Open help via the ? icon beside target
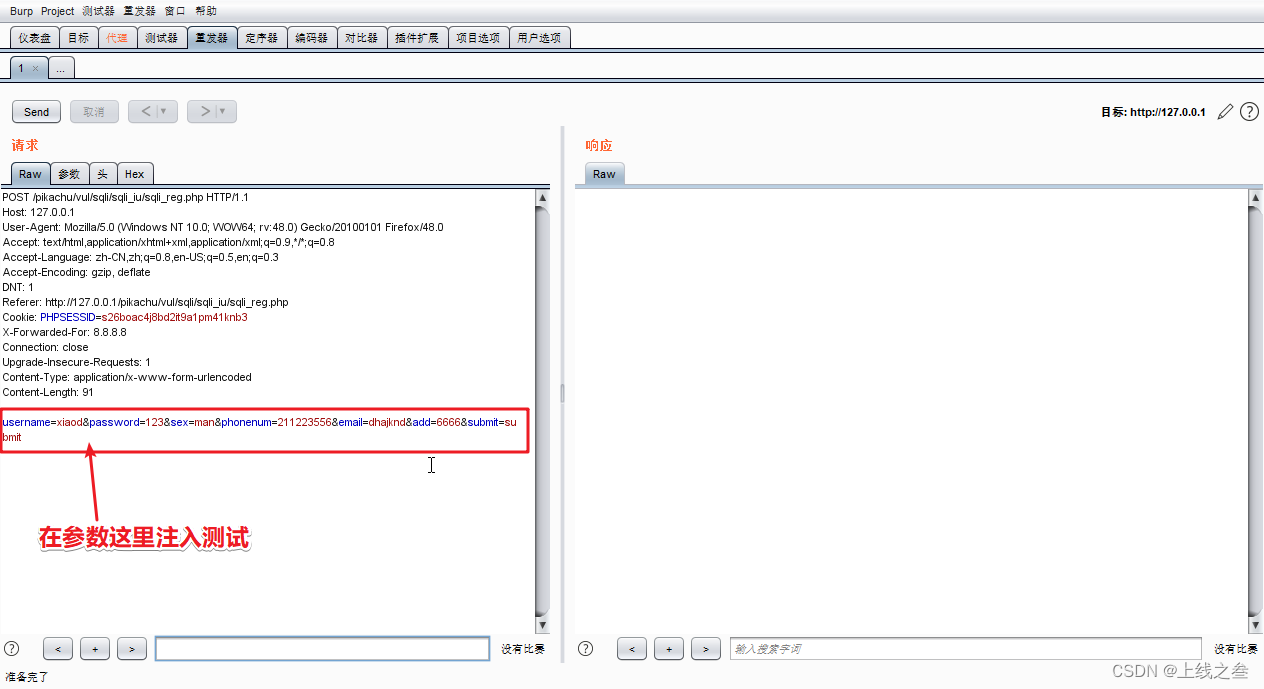 click(x=1249, y=111)
